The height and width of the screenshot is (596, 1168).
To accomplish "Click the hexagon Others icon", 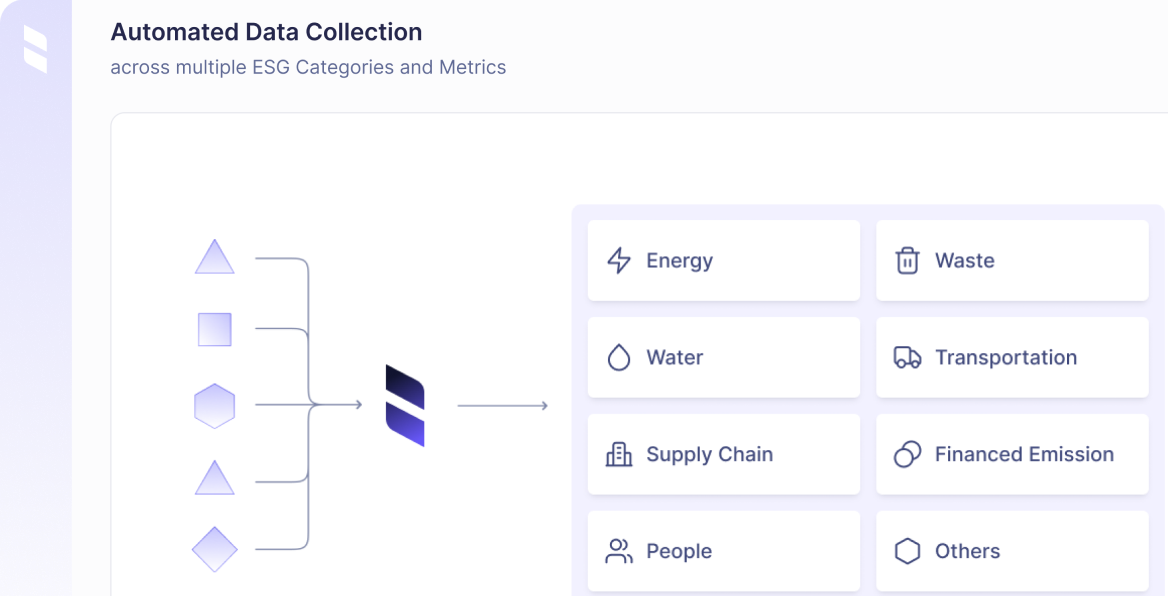I will 907,551.
